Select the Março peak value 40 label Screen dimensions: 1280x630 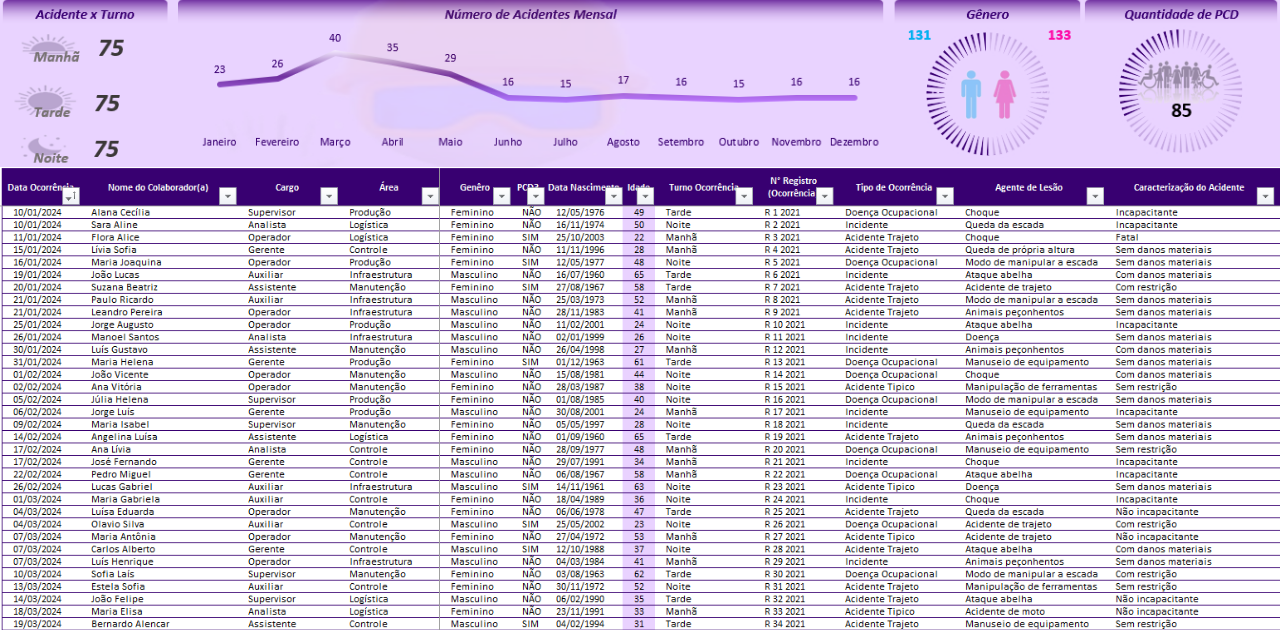pyautogui.click(x=335, y=38)
